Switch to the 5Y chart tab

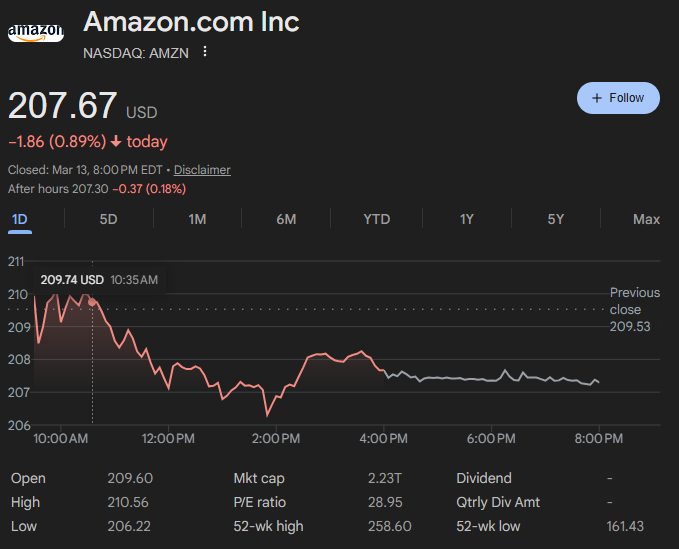556,219
